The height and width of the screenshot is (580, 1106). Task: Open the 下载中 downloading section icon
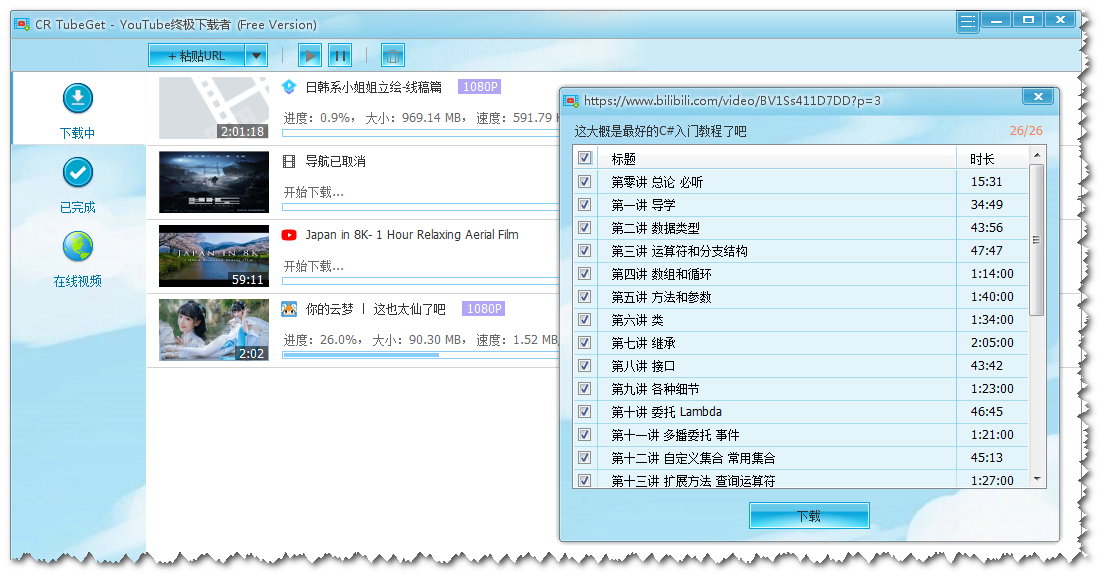point(78,99)
